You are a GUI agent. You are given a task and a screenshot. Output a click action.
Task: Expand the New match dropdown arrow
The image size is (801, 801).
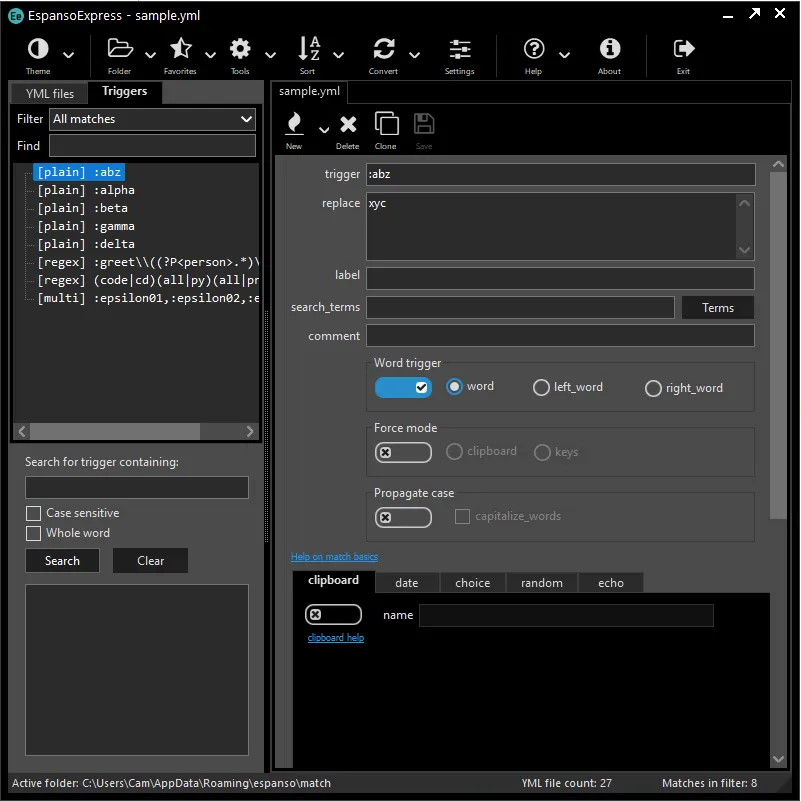[323, 129]
